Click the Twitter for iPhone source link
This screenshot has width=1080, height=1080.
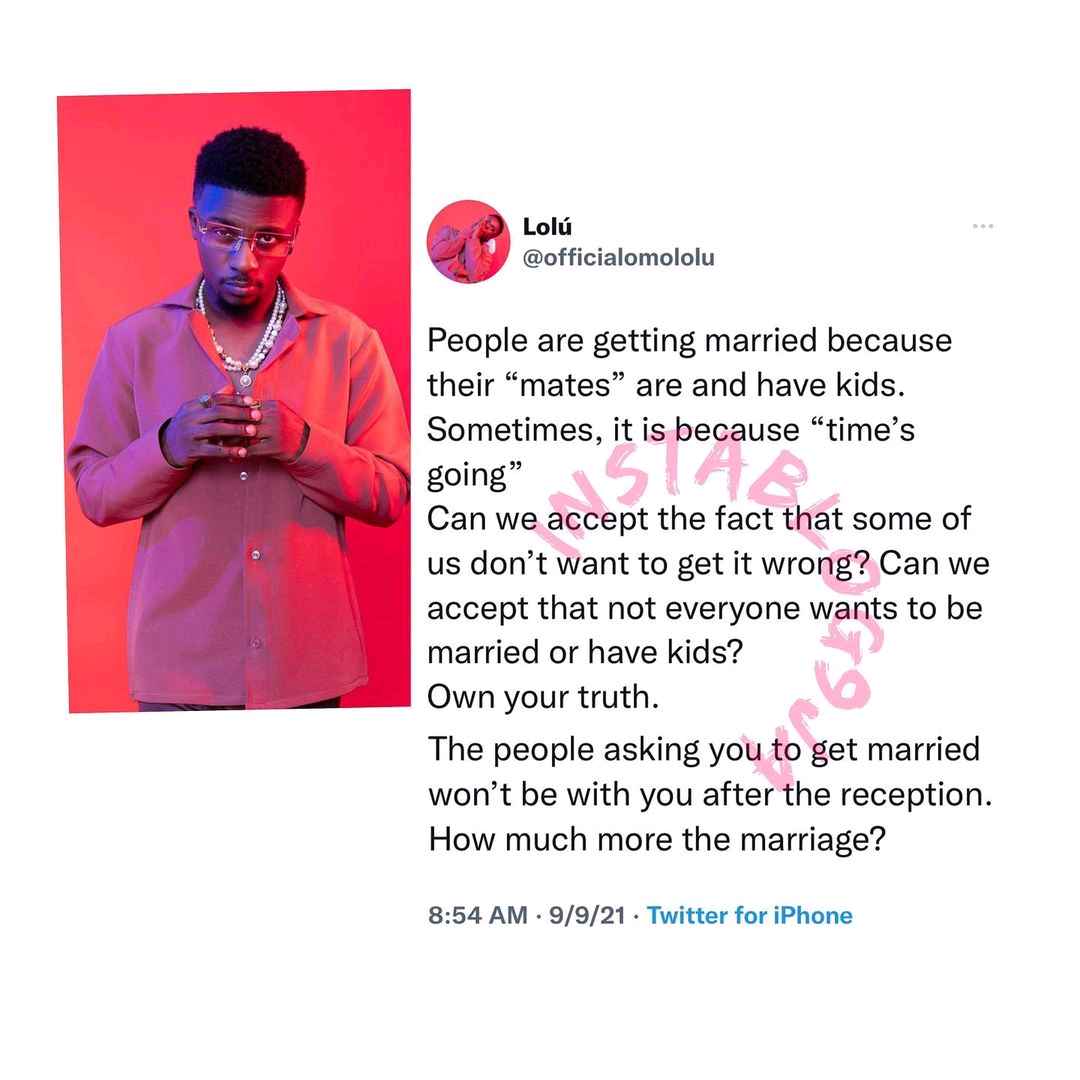click(x=749, y=915)
